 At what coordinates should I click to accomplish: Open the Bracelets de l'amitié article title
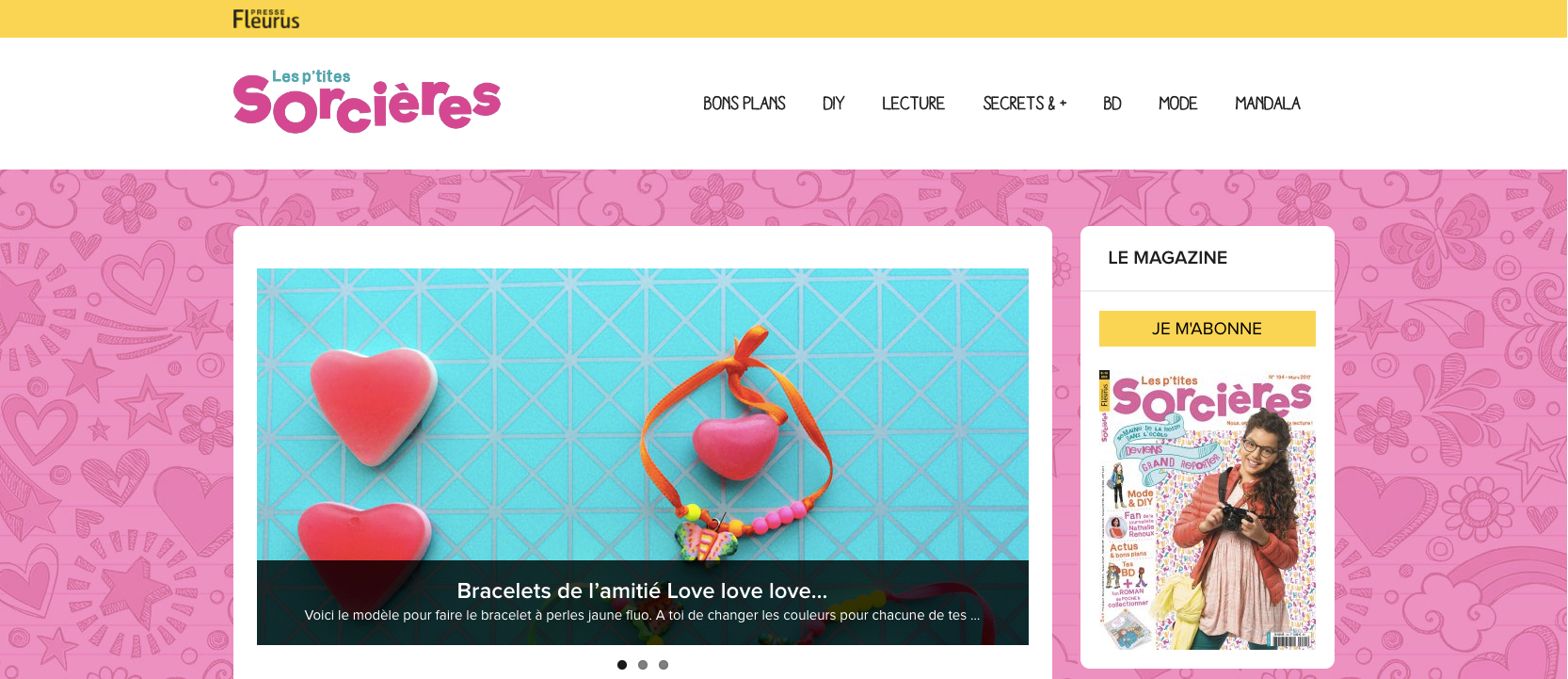[x=642, y=590]
